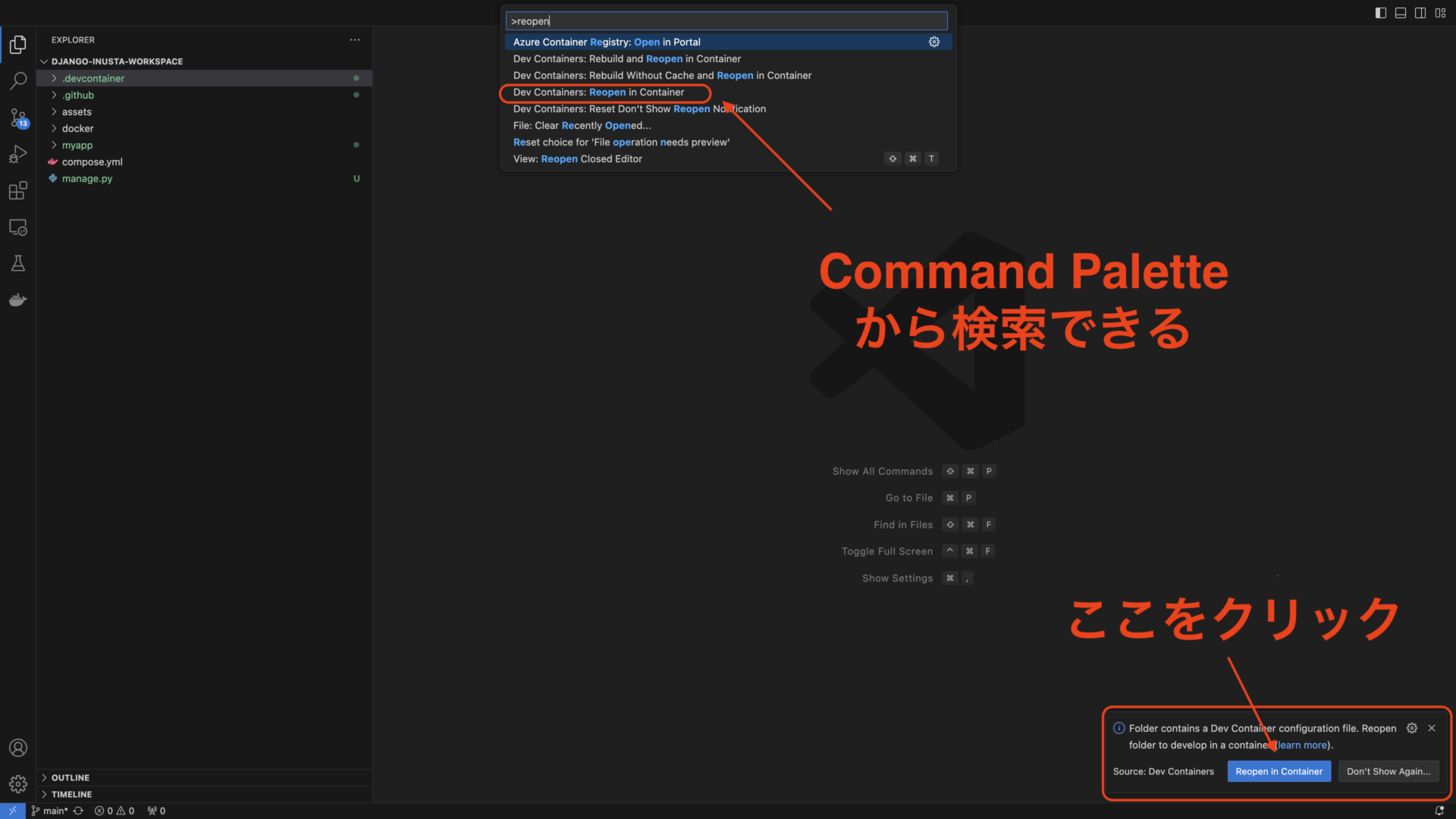Image resolution: width=1456 pixels, height=819 pixels.
Task: Run Azure Container Registry: Open in Portal
Action: pos(728,42)
